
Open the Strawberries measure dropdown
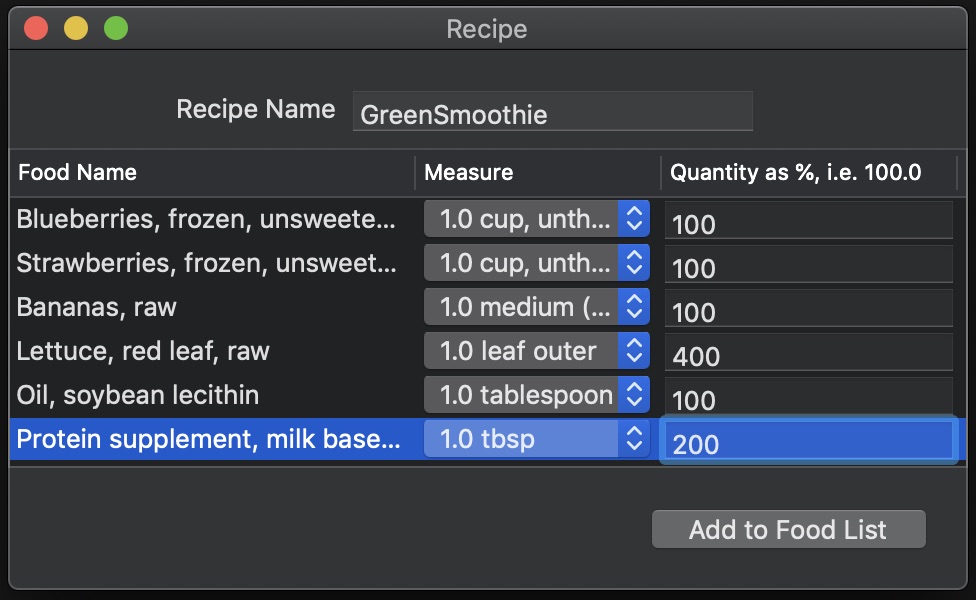537,263
